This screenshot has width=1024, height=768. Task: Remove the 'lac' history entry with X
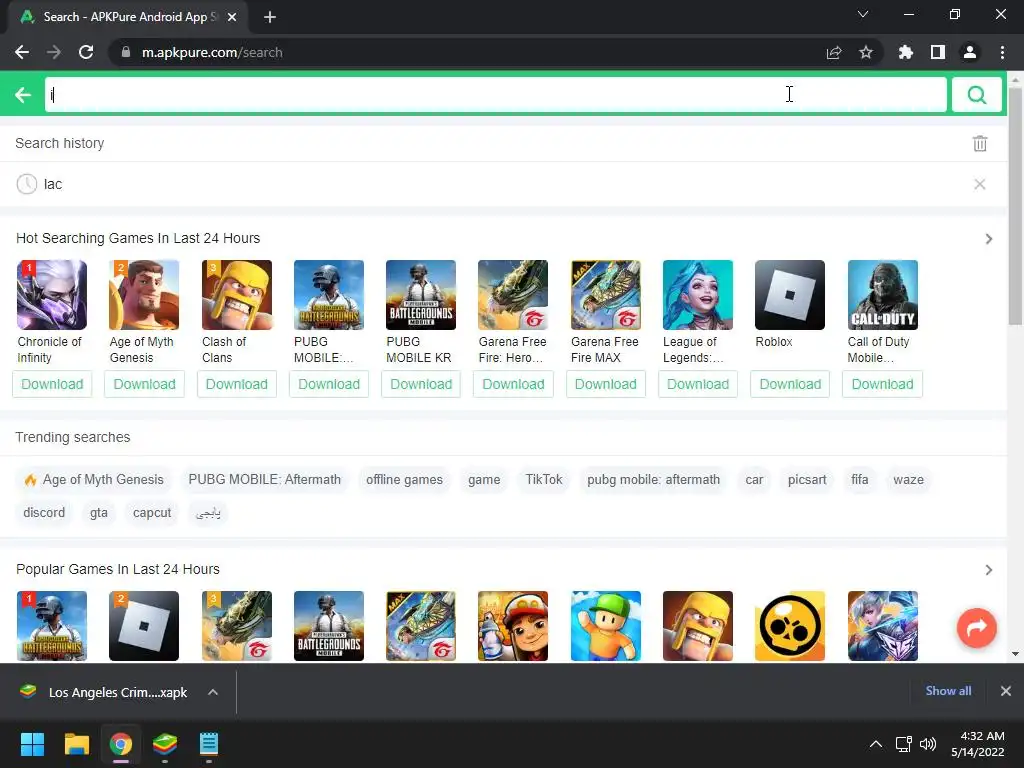[980, 184]
